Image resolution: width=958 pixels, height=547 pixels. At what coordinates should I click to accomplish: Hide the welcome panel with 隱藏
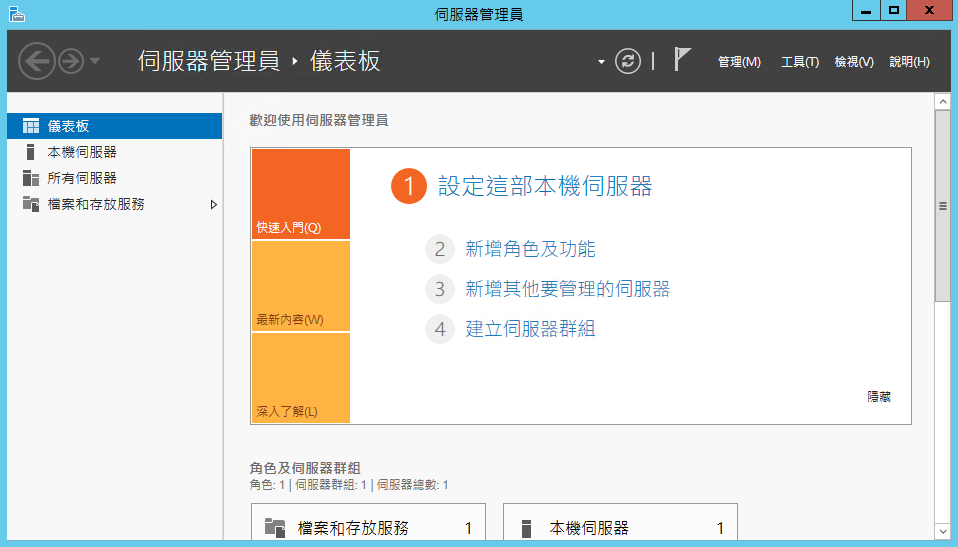coord(879,397)
